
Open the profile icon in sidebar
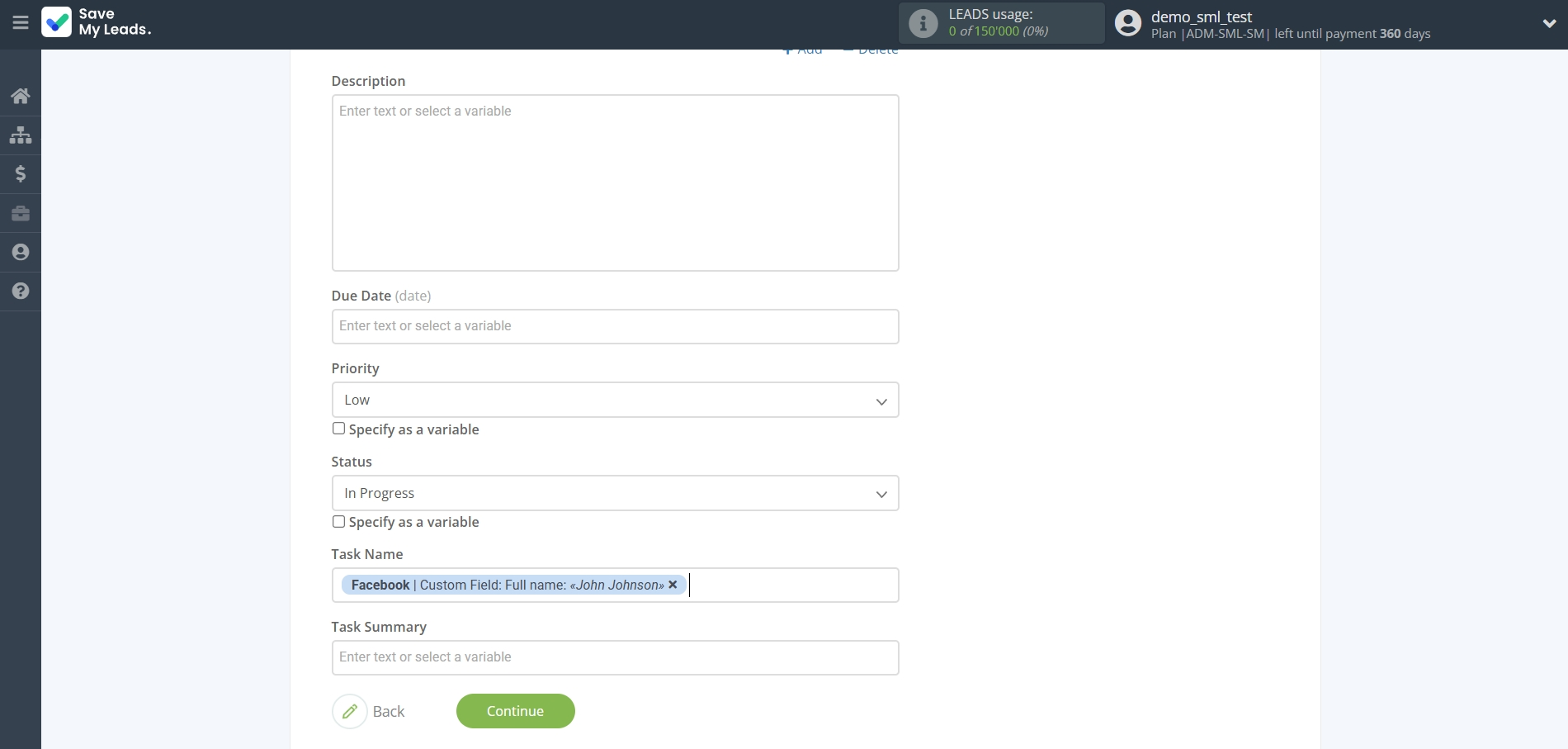[21, 252]
